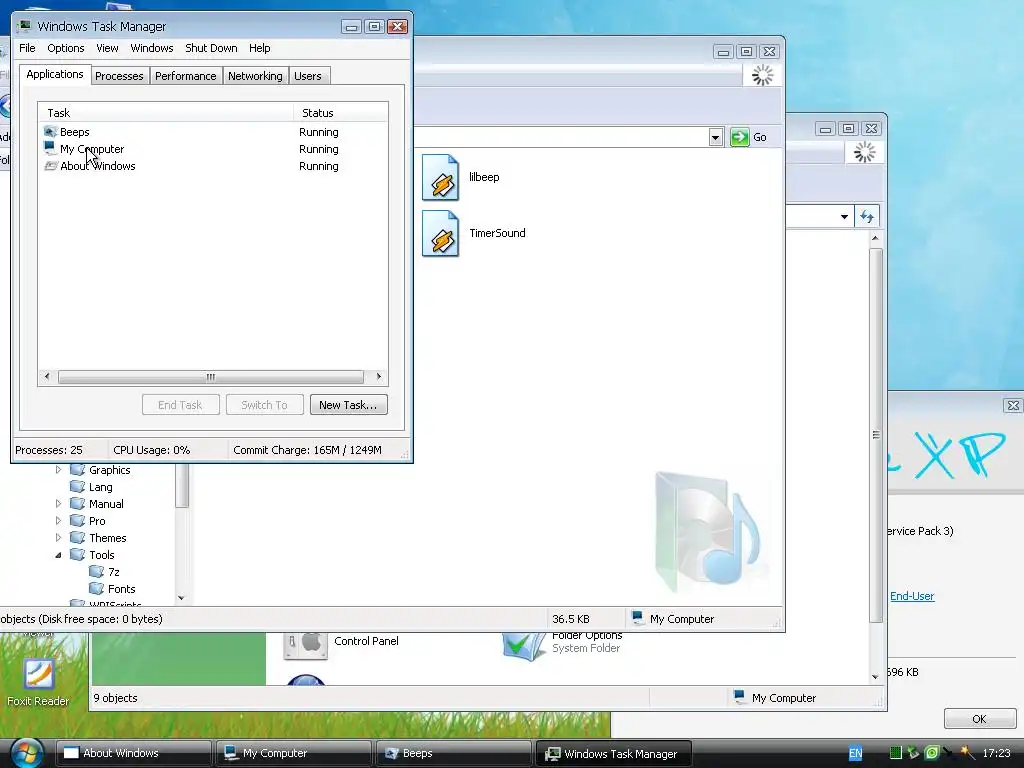Select the lilbeep file name

(x=484, y=177)
